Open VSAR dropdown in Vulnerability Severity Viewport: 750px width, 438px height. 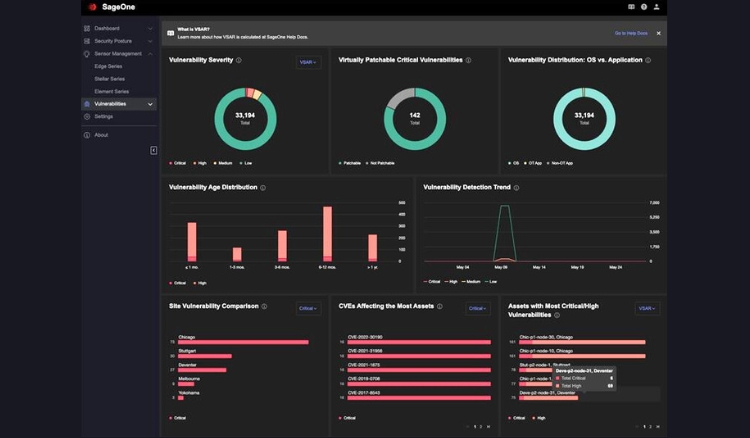[308, 62]
